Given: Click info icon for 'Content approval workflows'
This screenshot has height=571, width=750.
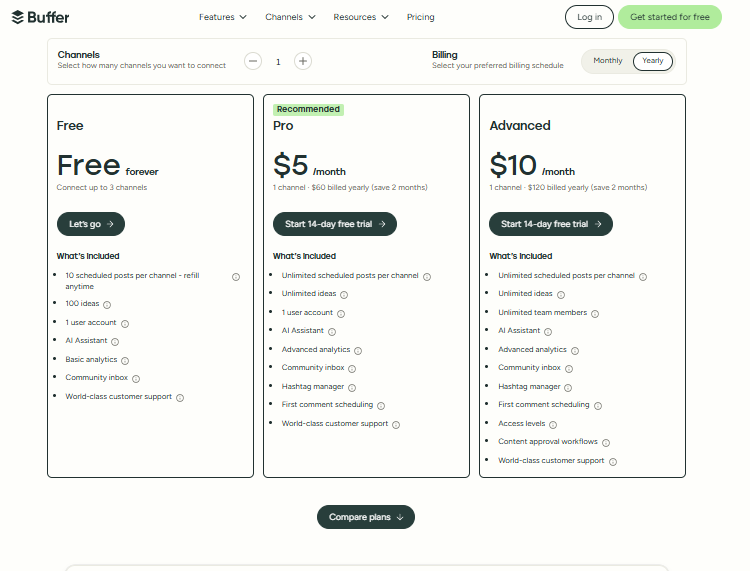Looking at the screenshot, I should 606,443.
